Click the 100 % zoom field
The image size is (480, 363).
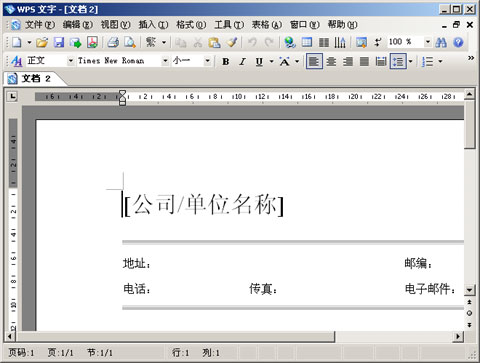405,42
